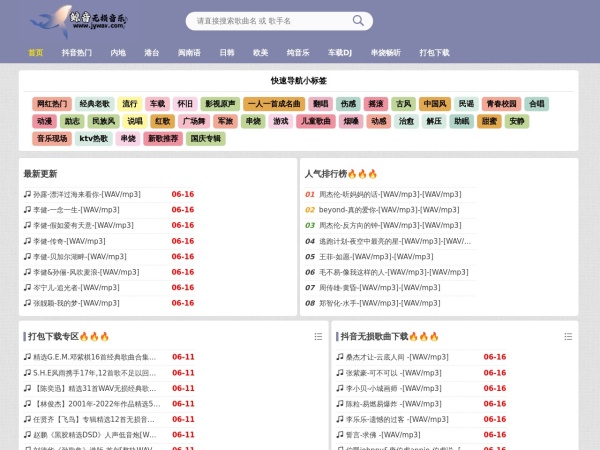Choose the 国庆专辑 tag

pos(205,139)
